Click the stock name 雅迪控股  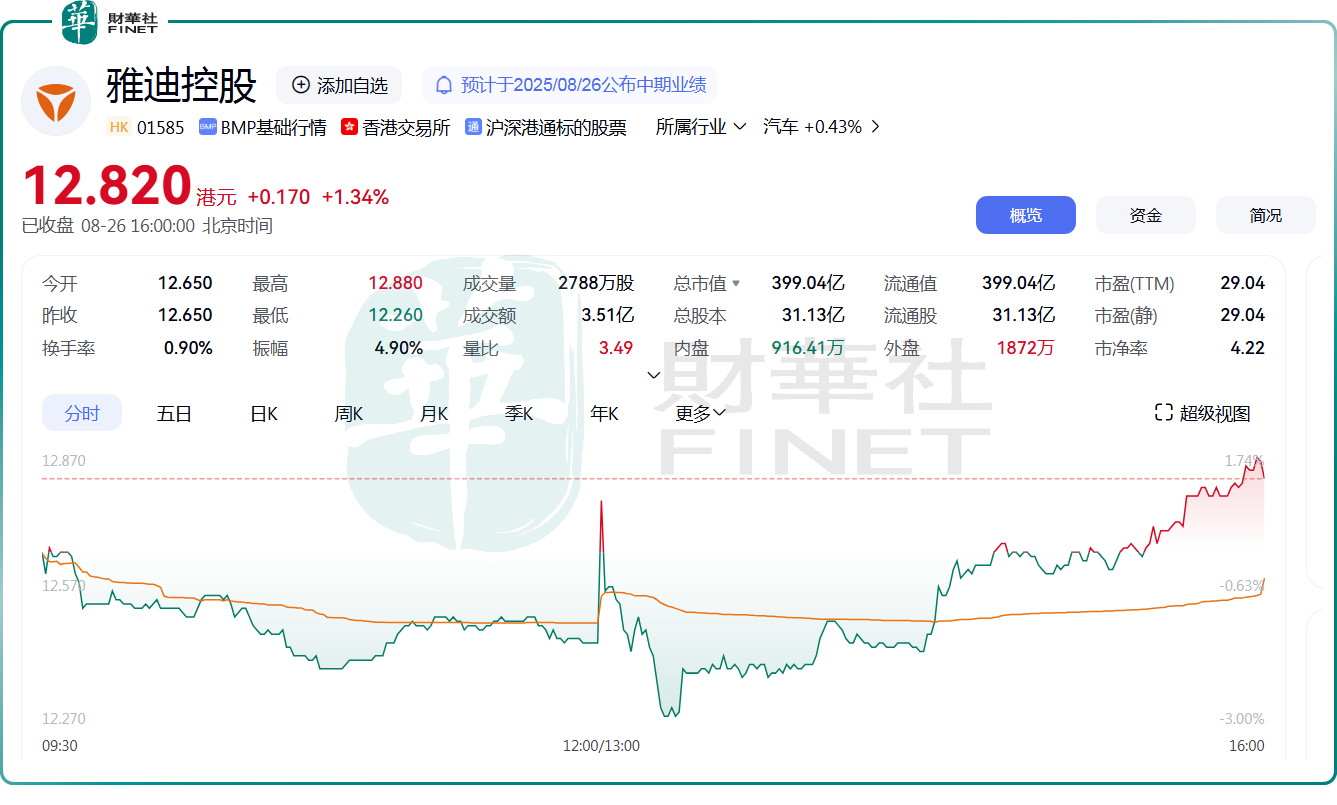coord(182,85)
